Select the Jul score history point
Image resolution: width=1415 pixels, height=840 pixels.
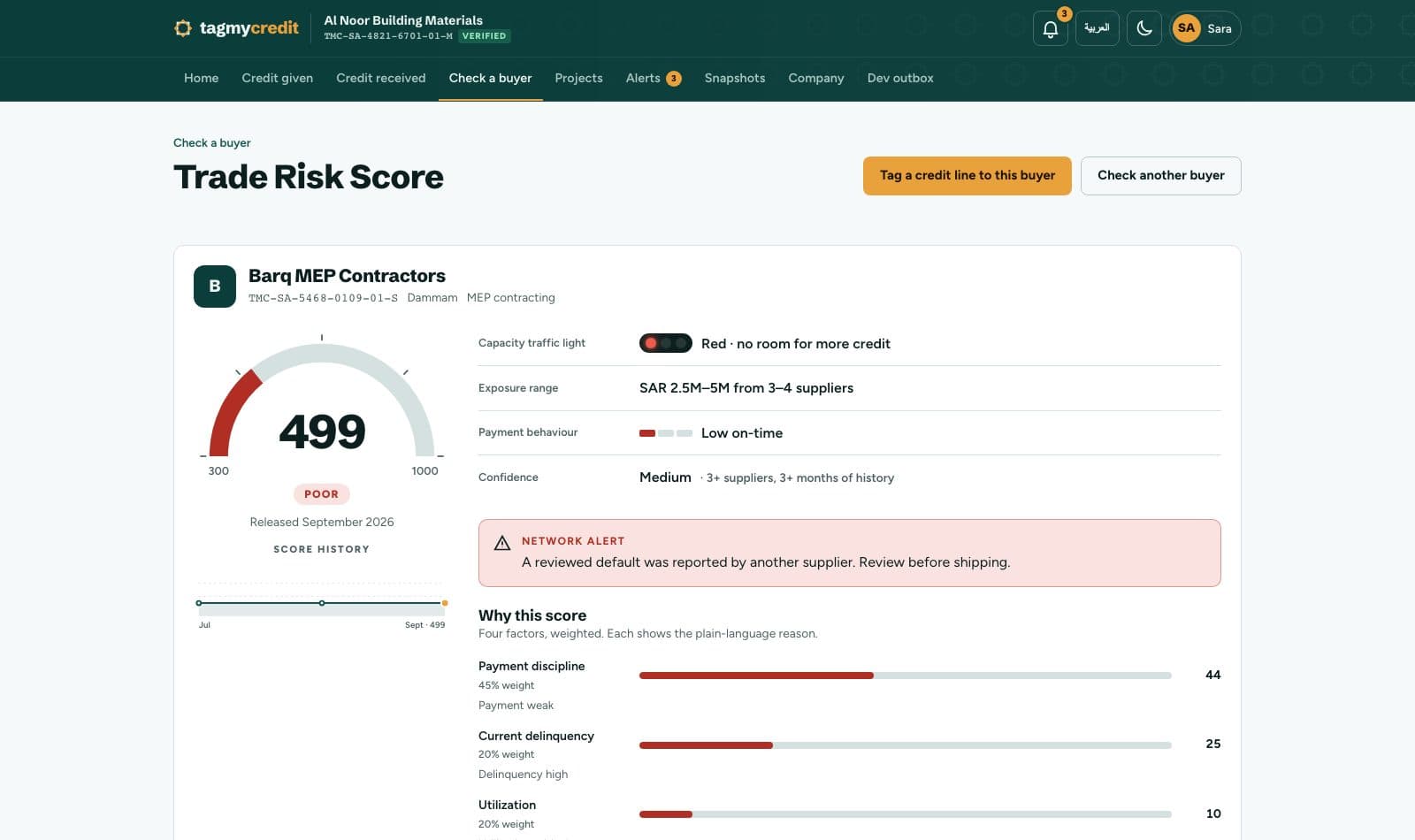coord(199,603)
